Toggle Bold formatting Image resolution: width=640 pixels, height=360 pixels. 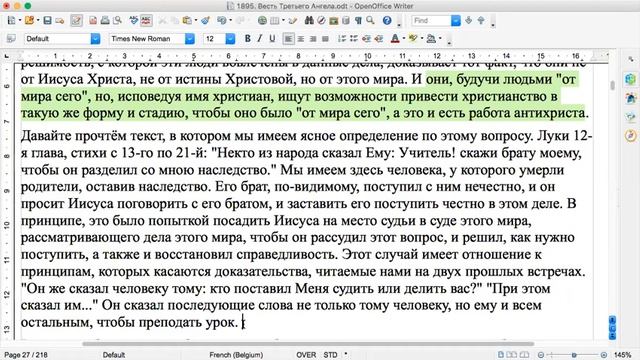coord(247,39)
